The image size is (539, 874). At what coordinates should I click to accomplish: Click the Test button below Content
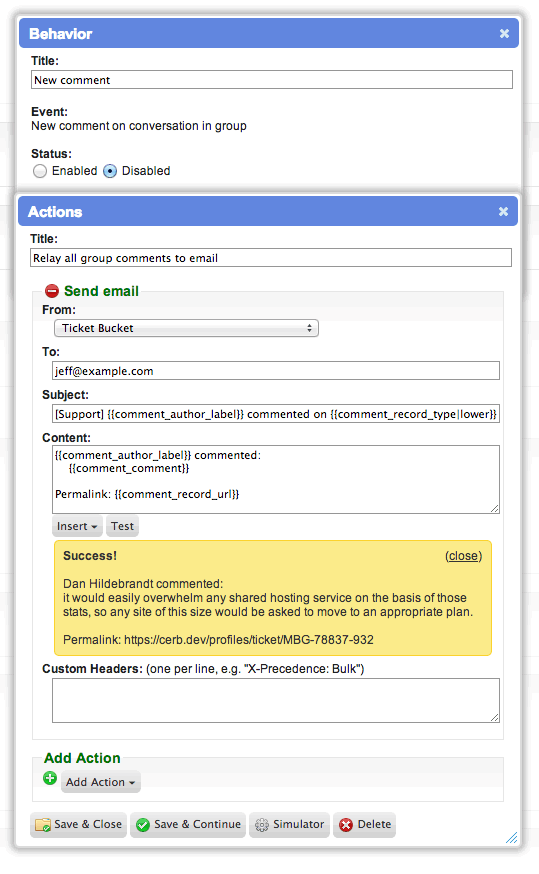point(122,526)
